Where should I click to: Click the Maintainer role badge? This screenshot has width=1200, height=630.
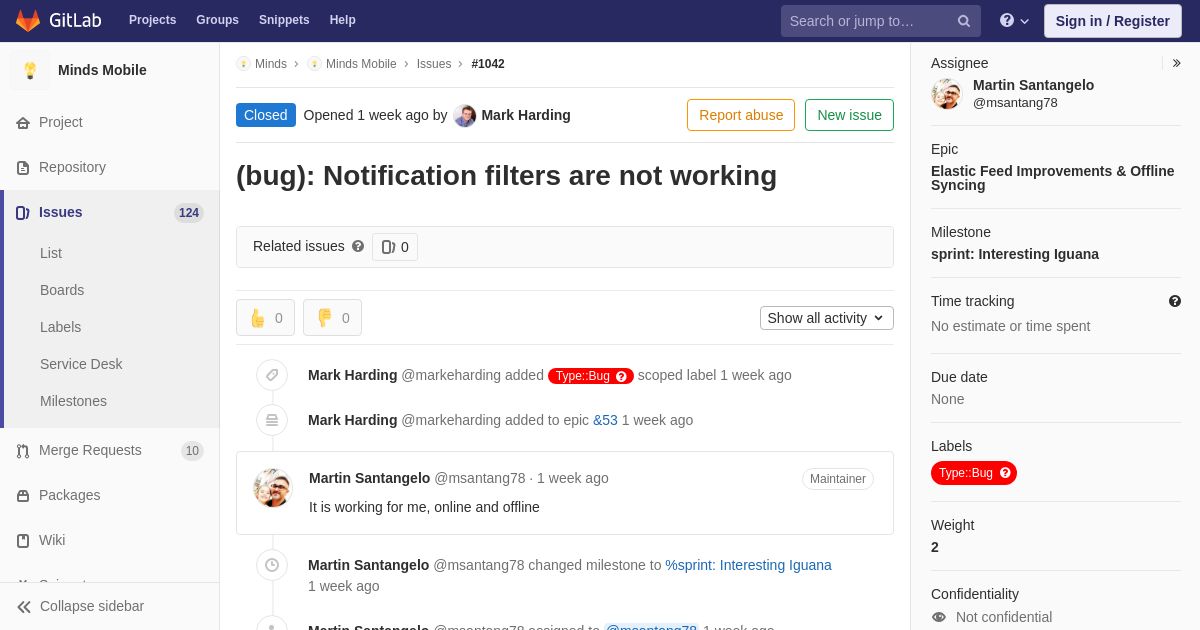(x=838, y=479)
